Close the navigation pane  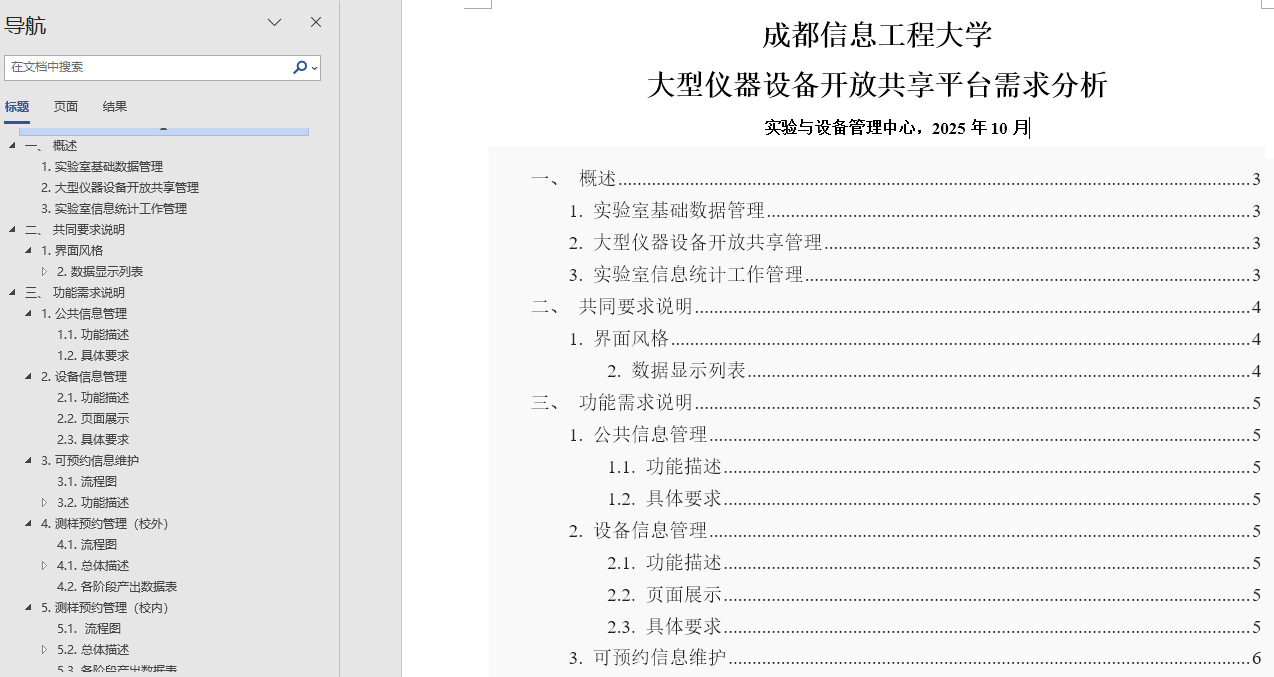point(316,22)
